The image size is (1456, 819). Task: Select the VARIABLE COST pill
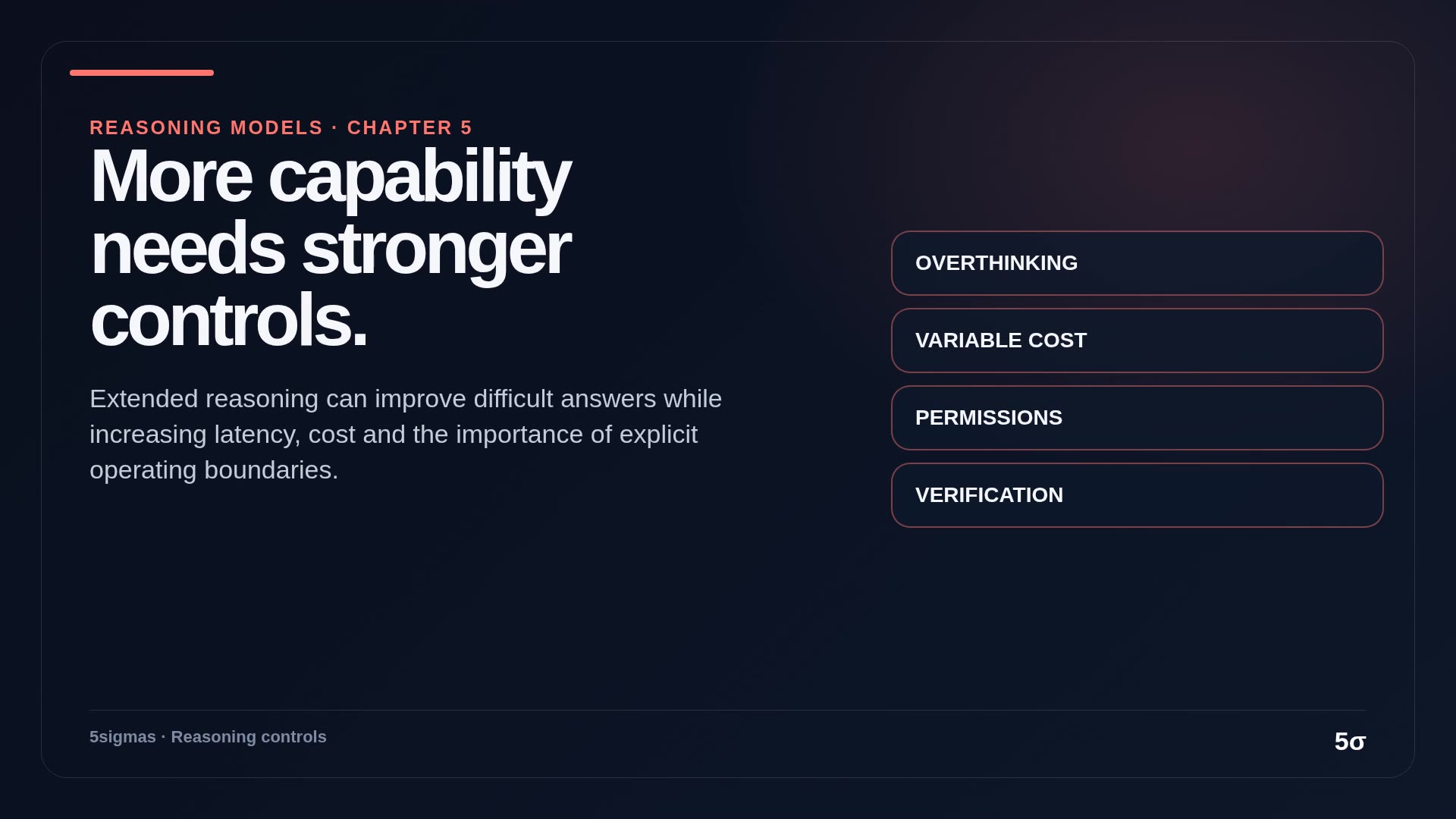click(1137, 340)
